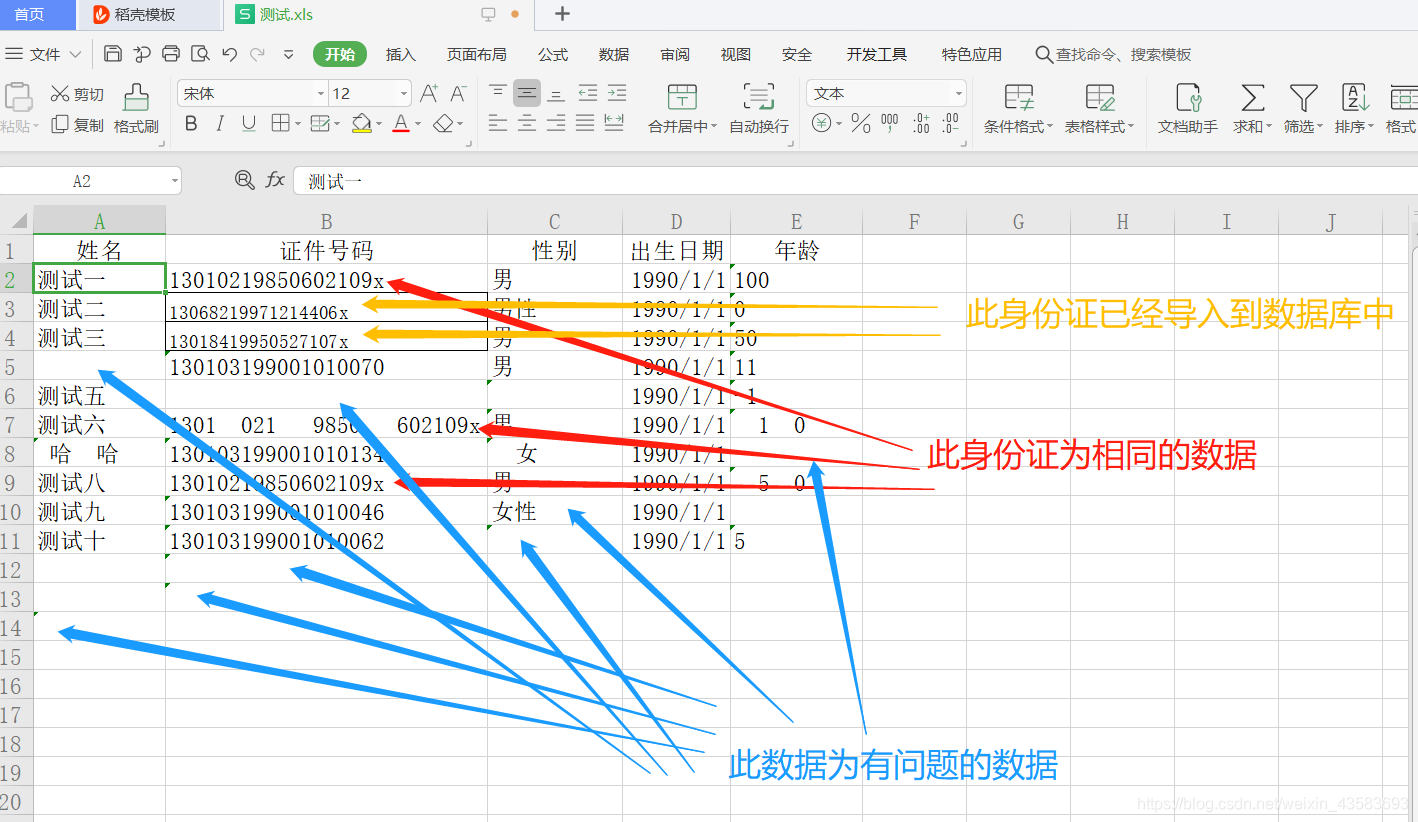Expand the font color dropdown arrow
Screen dimensions: 1418x822
pyautogui.click(x=418, y=124)
